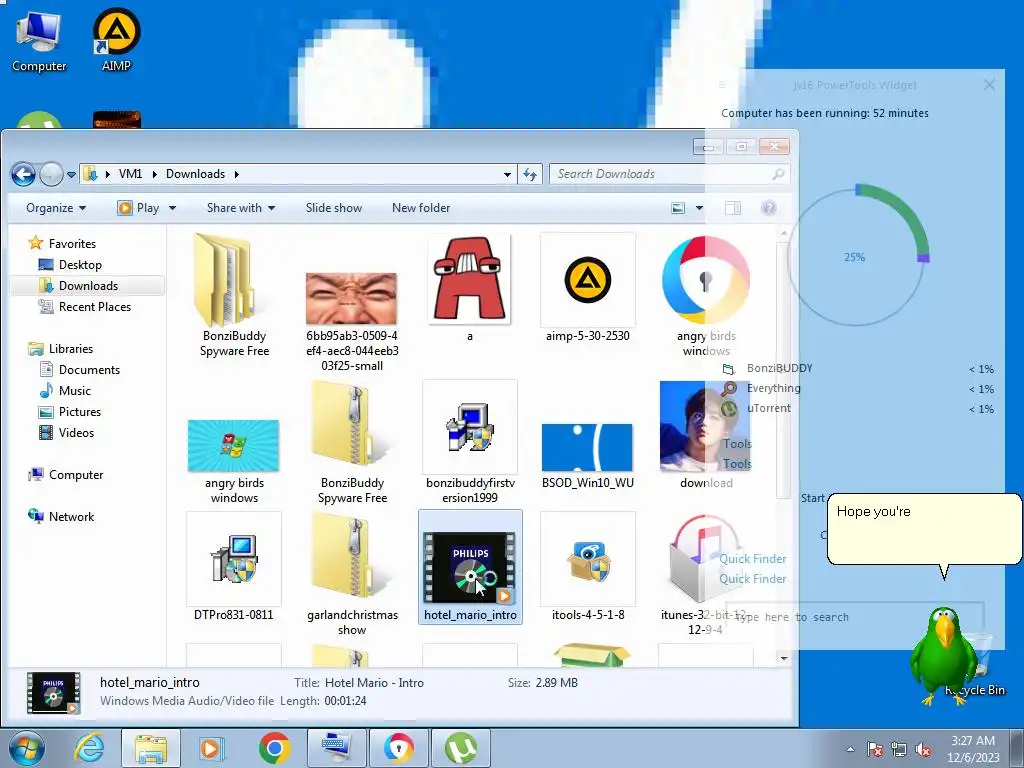Image resolution: width=1024 pixels, height=768 pixels.
Task: Open Recent Places in navigation pane
Action: 85,307
